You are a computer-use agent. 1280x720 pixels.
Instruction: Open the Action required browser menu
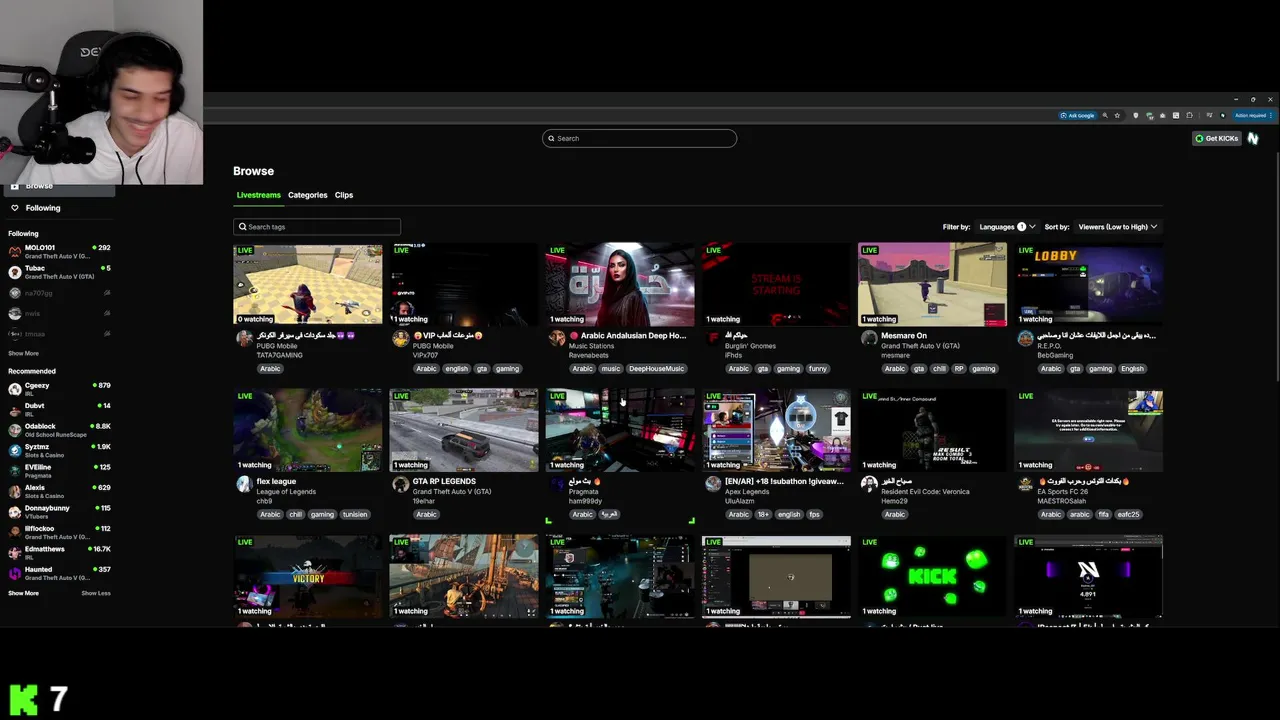1253,115
